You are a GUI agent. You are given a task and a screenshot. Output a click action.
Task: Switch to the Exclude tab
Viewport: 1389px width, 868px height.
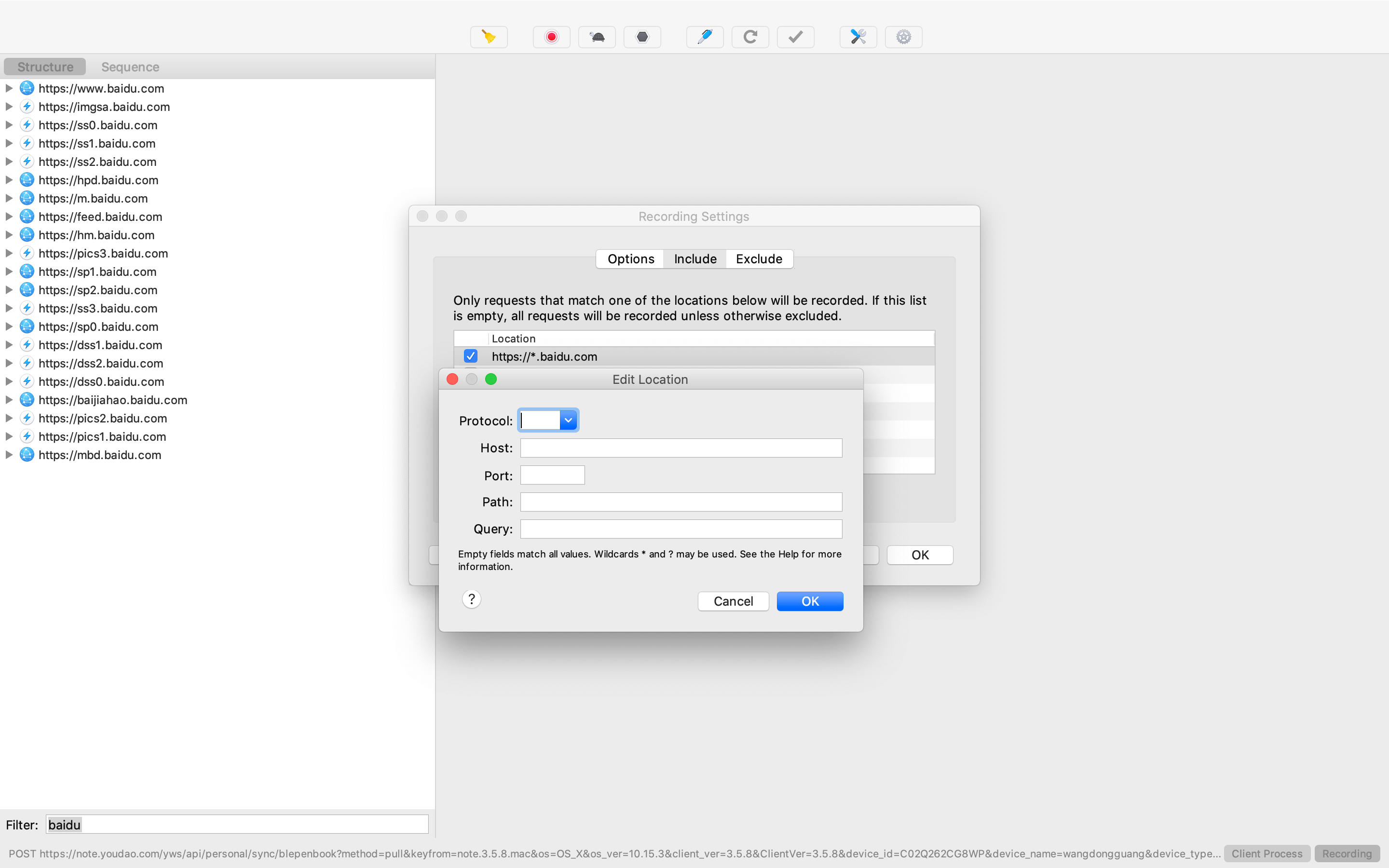click(758, 258)
